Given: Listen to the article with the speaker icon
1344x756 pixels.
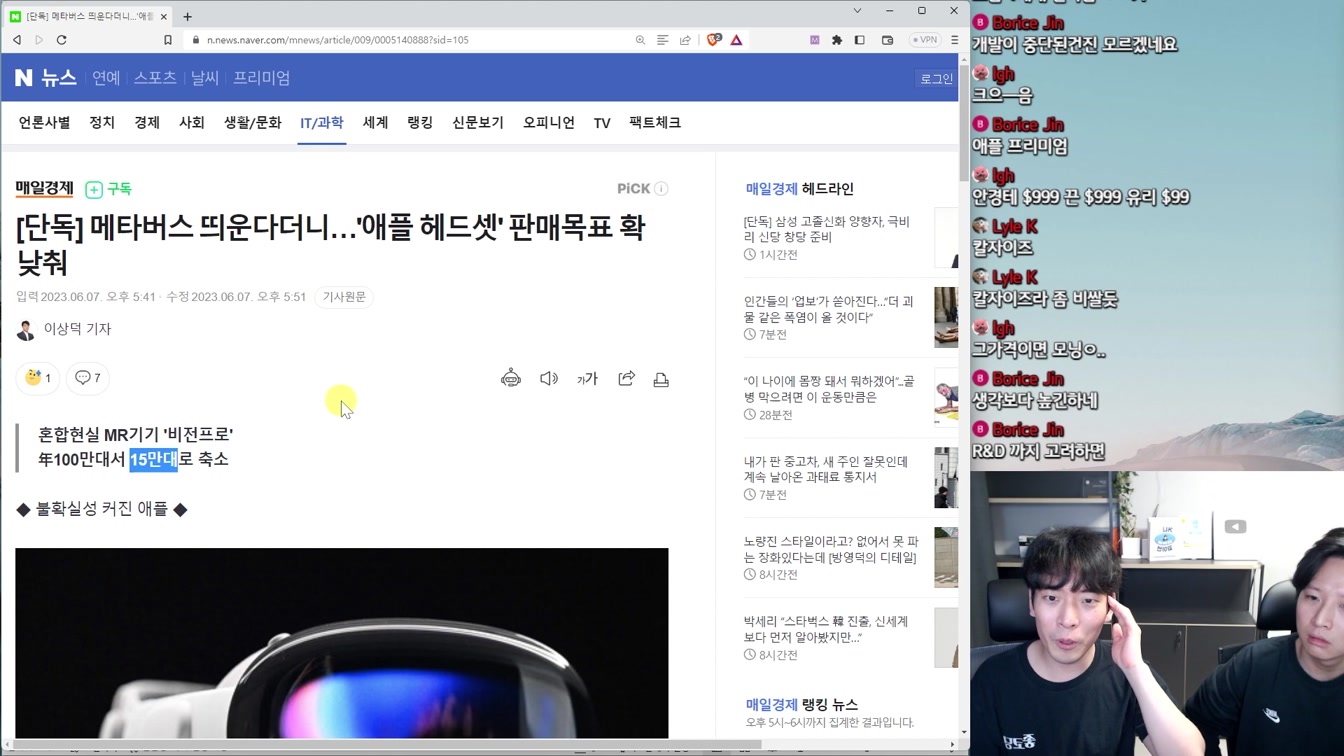Looking at the screenshot, I should coord(549,378).
